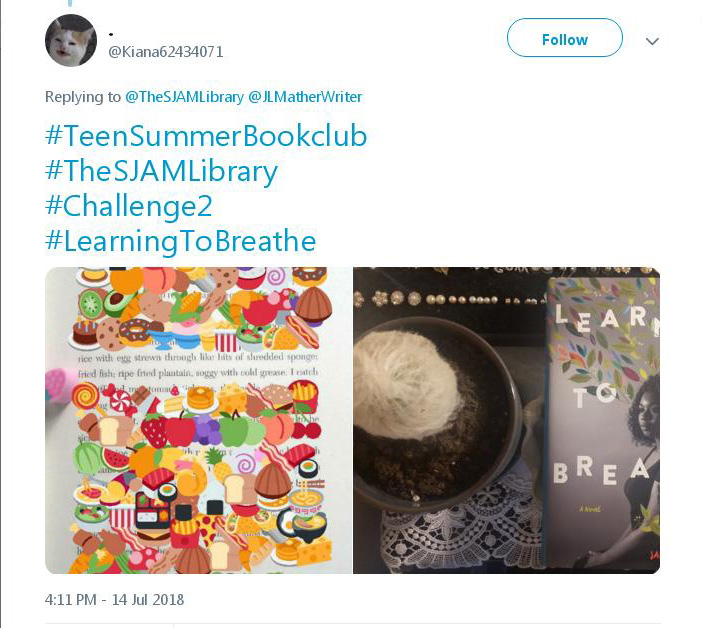This screenshot has height=628, width=702.
Task: Open the #LearningToBreathe hashtag
Action: (x=181, y=241)
